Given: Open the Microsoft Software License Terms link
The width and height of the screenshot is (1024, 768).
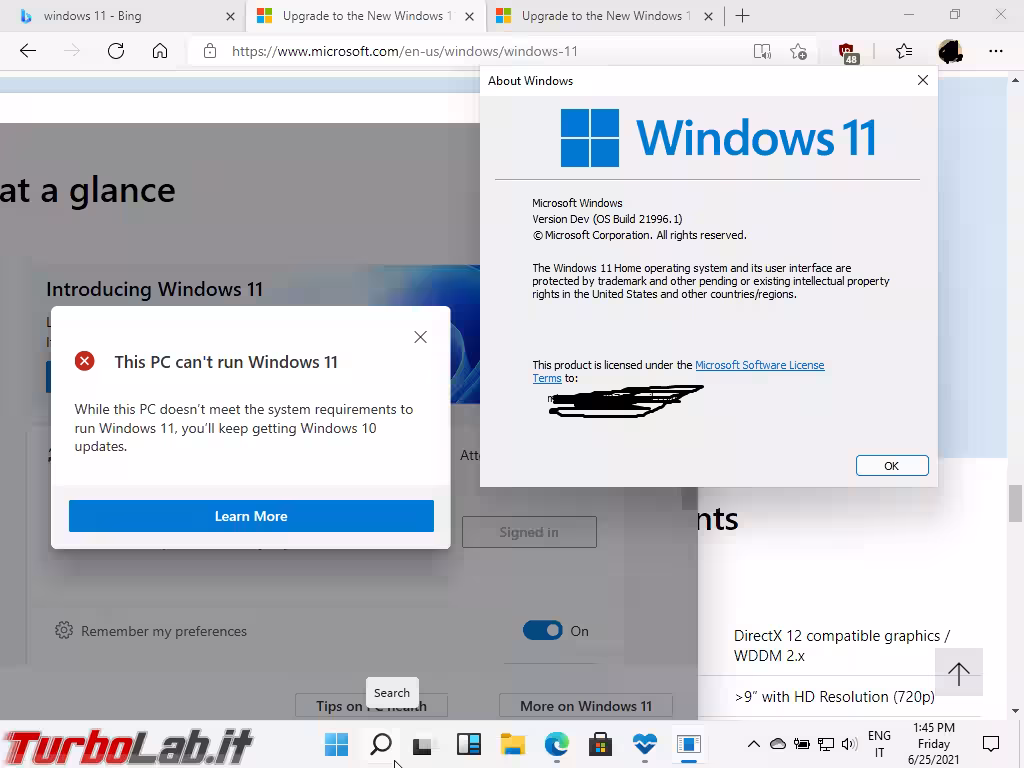Looking at the screenshot, I should (x=760, y=365).
